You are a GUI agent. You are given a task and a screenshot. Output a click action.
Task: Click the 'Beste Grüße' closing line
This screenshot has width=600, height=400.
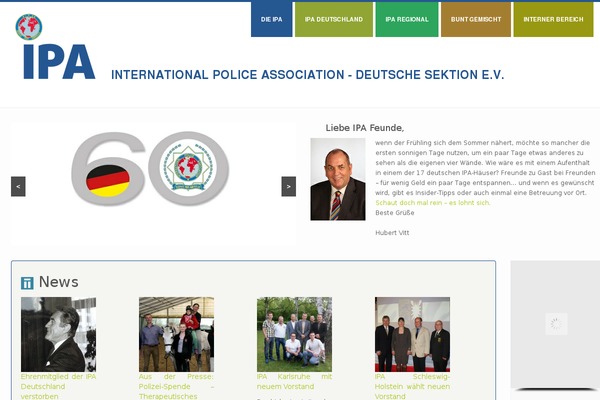pos(395,212)
